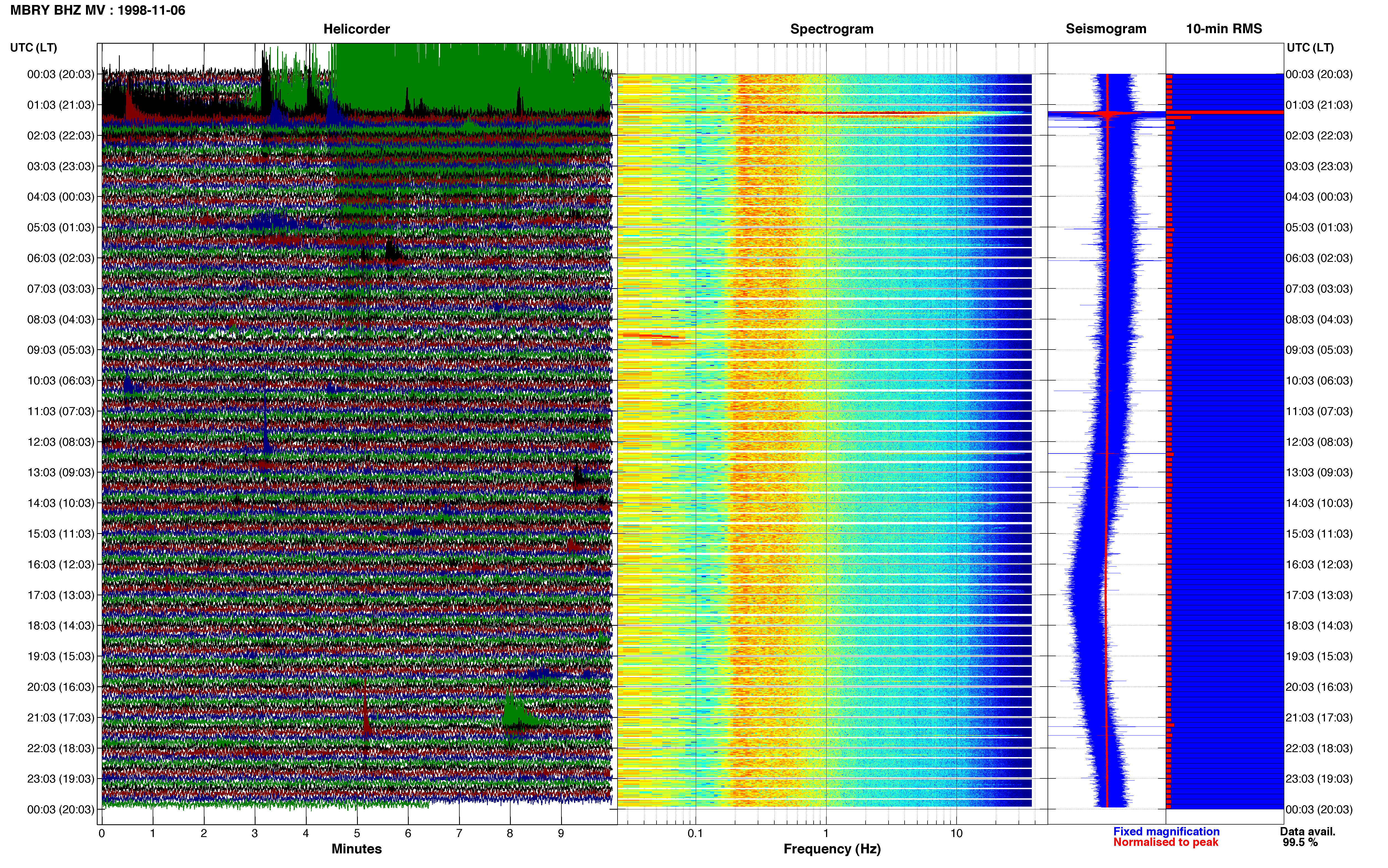1388x868 pixels.
Task: Click right time label '21:03 (17:03)'
Action: 1319,718
